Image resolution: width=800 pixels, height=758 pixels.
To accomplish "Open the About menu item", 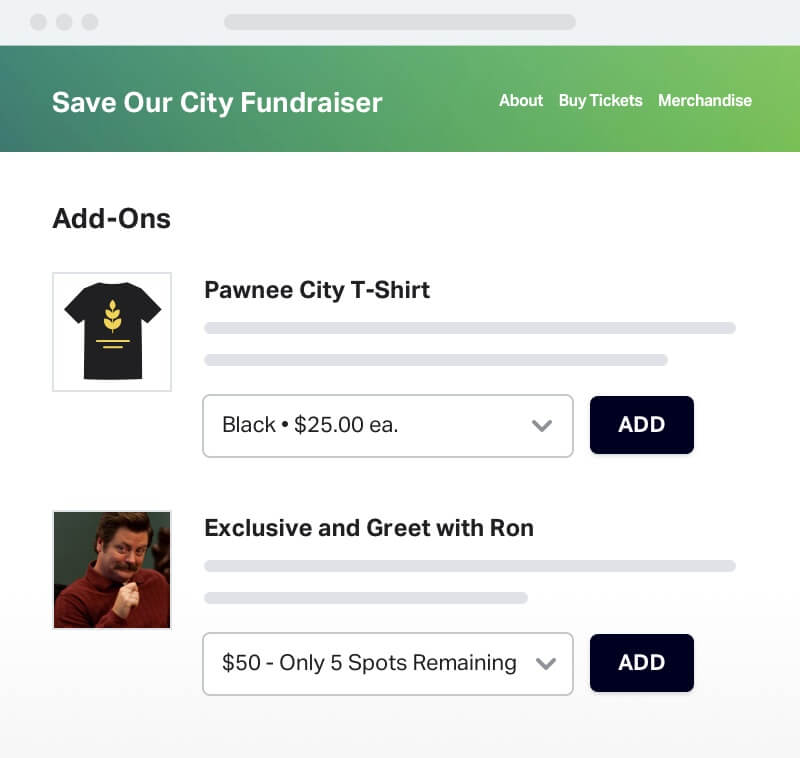I will pyautogui.click(x=520, y=101).
